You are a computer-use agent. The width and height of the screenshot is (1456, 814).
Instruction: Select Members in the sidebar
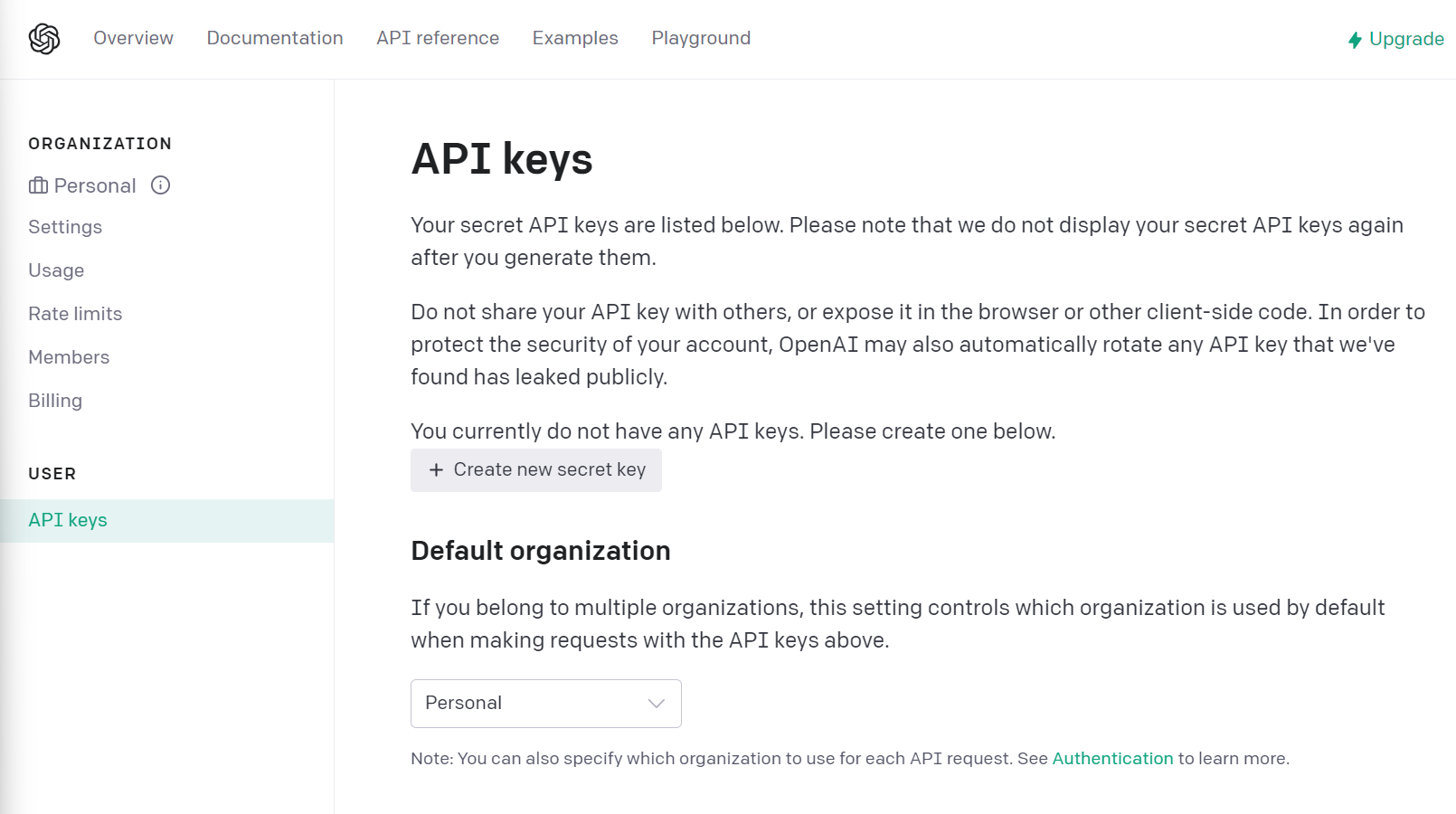click(69, 356)
